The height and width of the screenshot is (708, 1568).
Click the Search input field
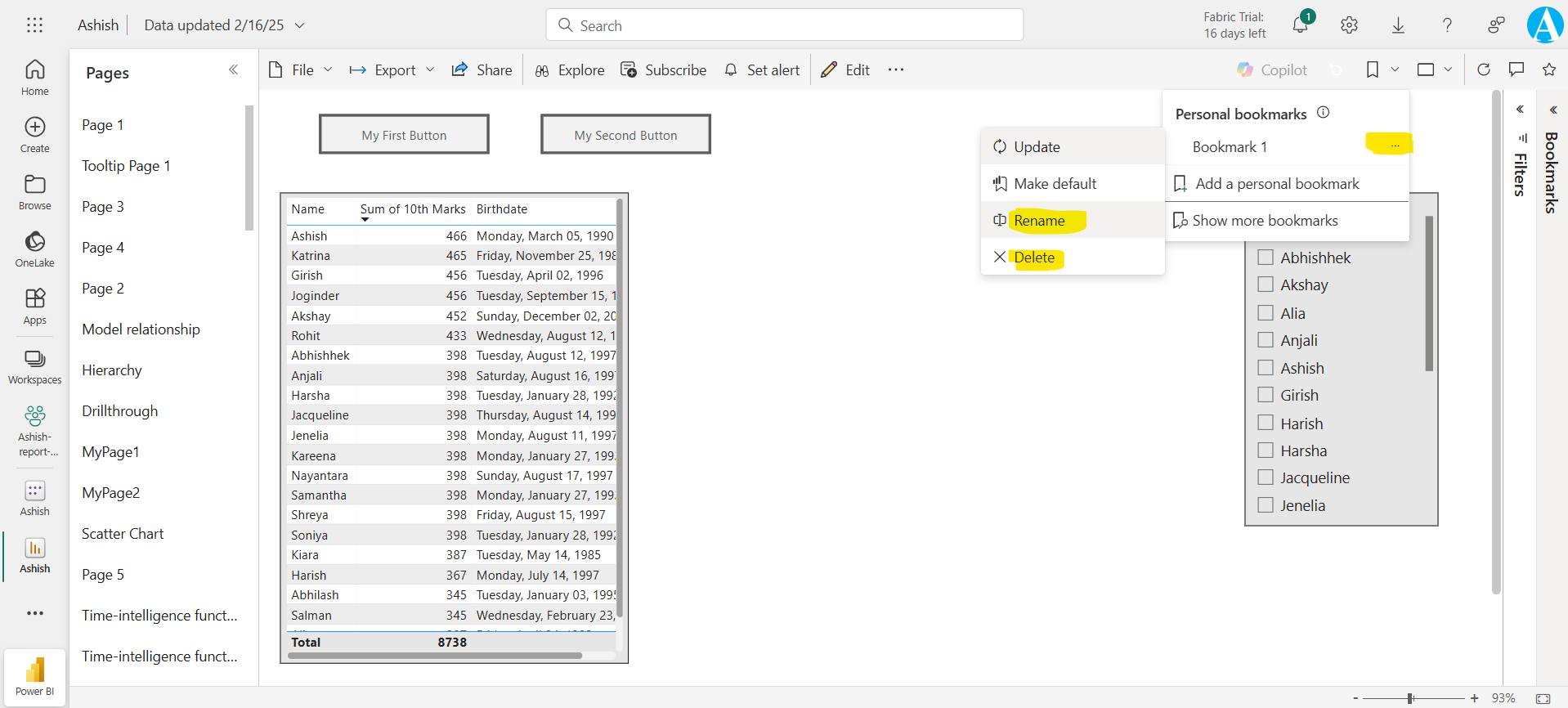pyautogui.click(x=785, y=25)
